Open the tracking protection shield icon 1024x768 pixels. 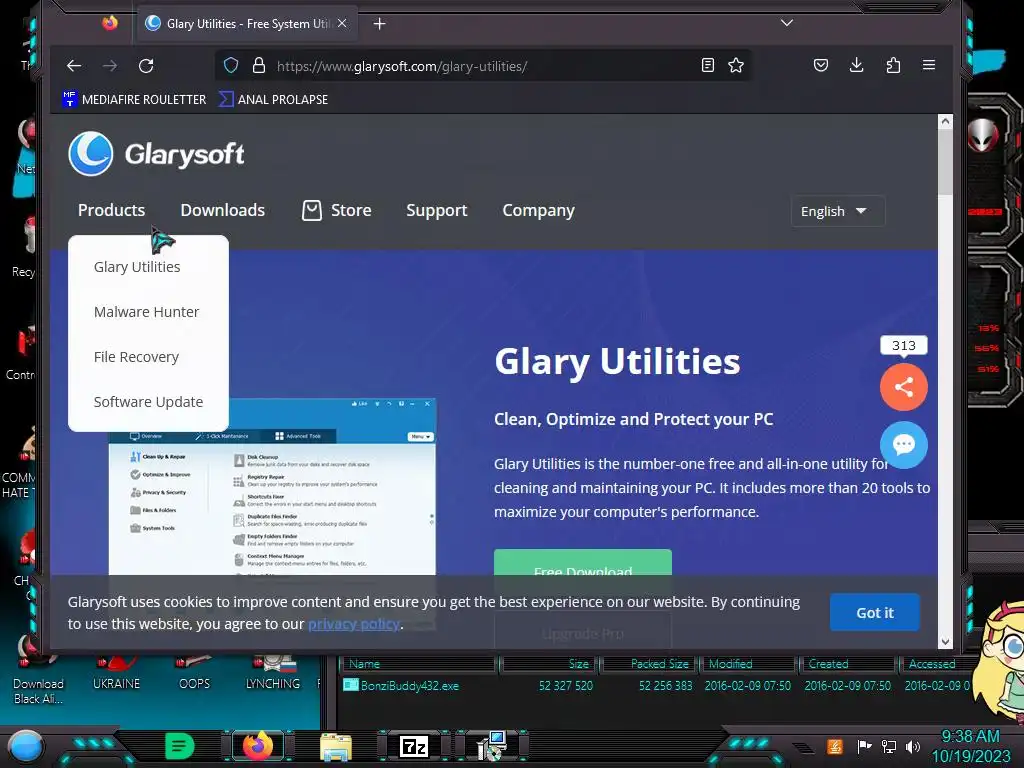pos(231,66)
